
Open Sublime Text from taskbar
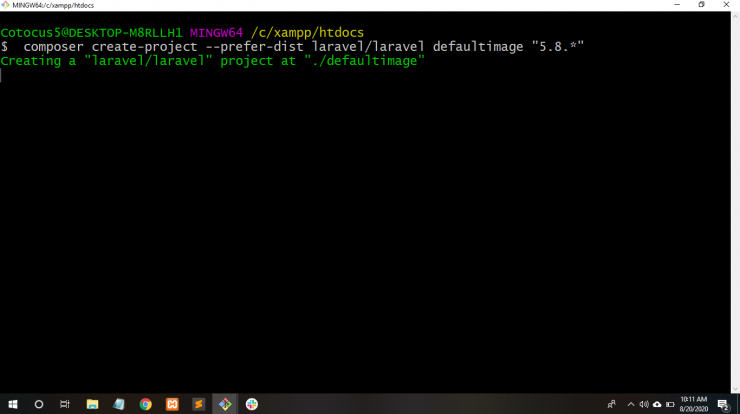click(x=199, y=404)
